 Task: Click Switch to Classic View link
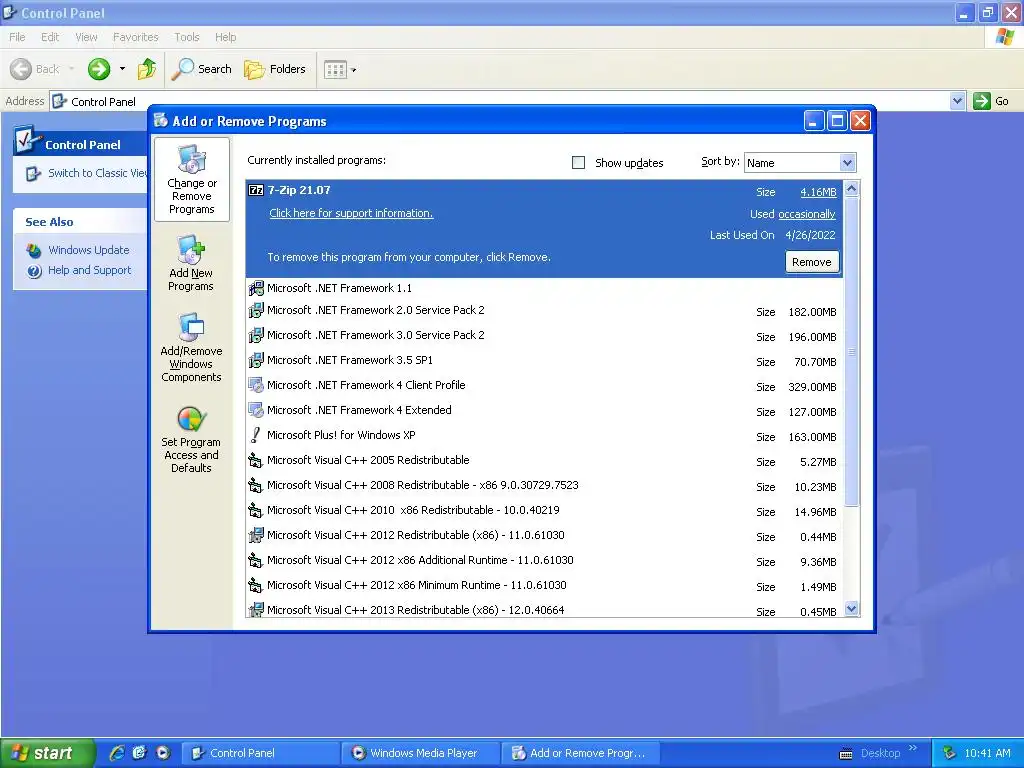click(98, 173)
